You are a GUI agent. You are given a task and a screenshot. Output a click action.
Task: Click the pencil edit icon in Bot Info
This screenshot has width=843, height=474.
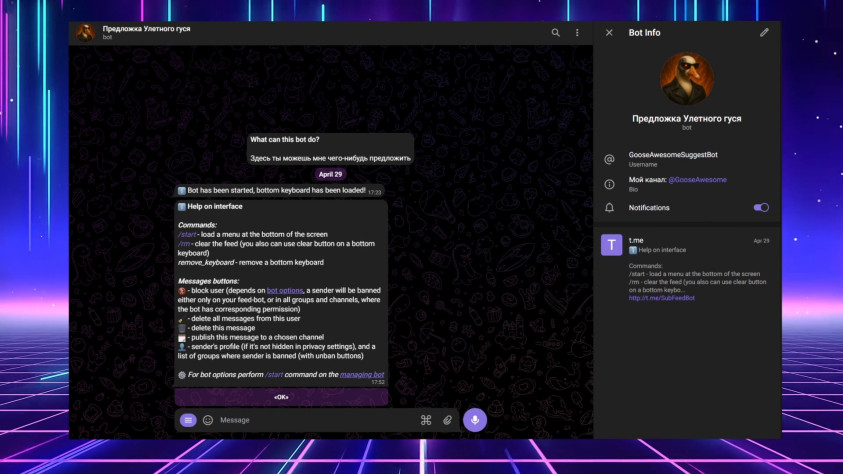click(x=764, y=33)
